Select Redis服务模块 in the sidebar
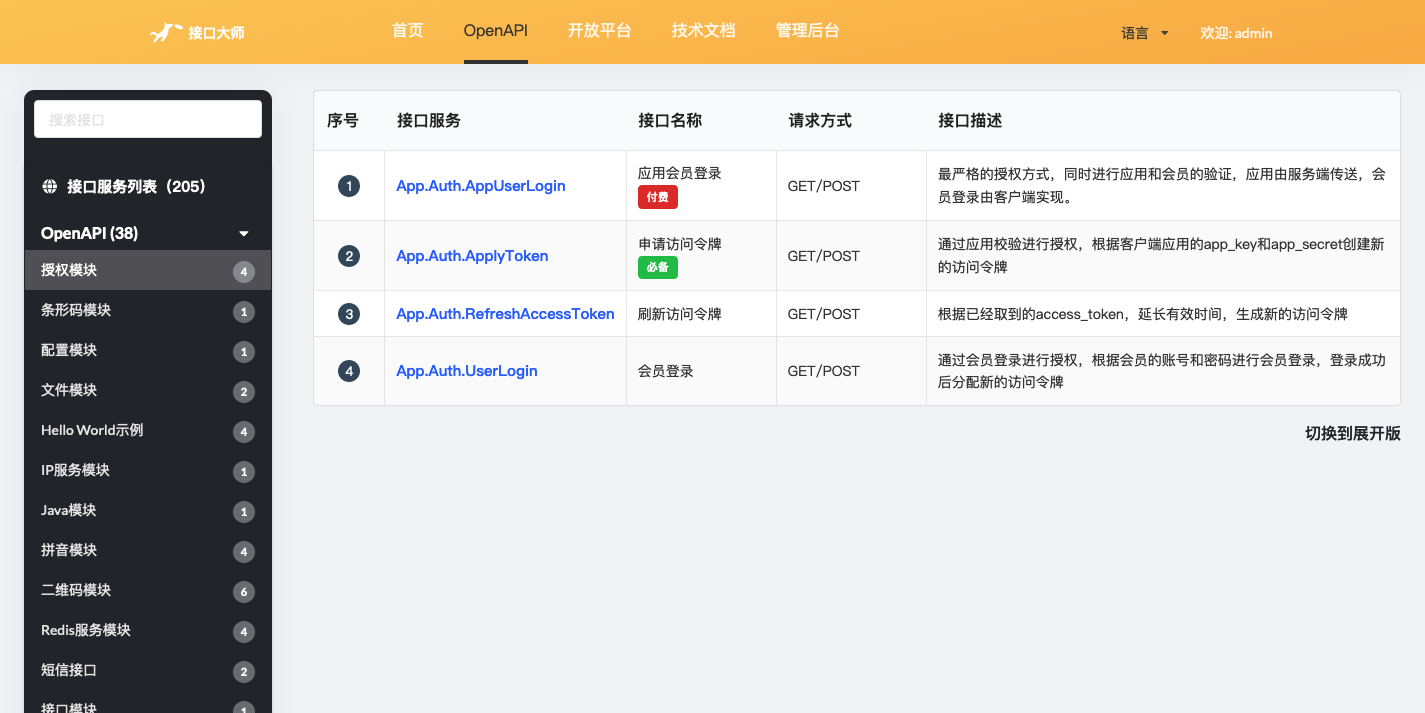This screenshot has width=1425, height=713. 148,630
